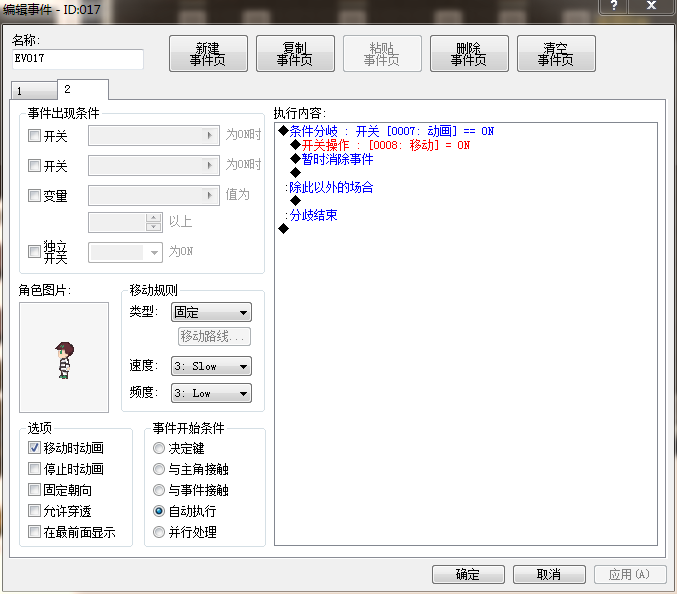The height and width of the screenshot is (594, 677).
Task: Switch to event page tab 1
Action: [34, 91]
